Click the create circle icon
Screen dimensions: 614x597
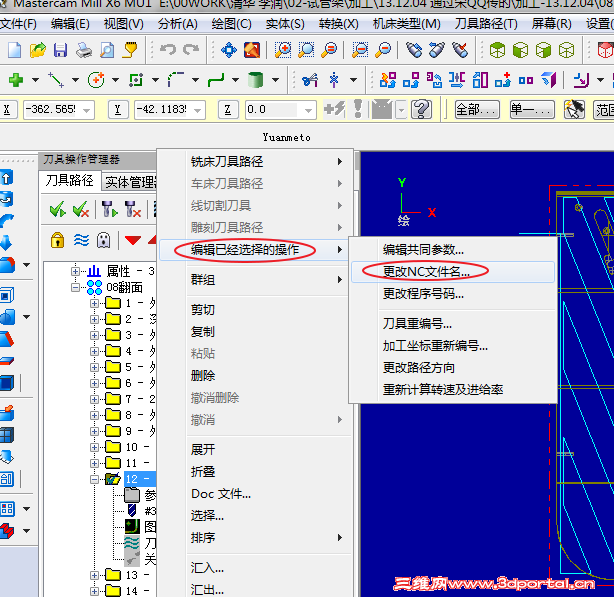pos(96,80)
